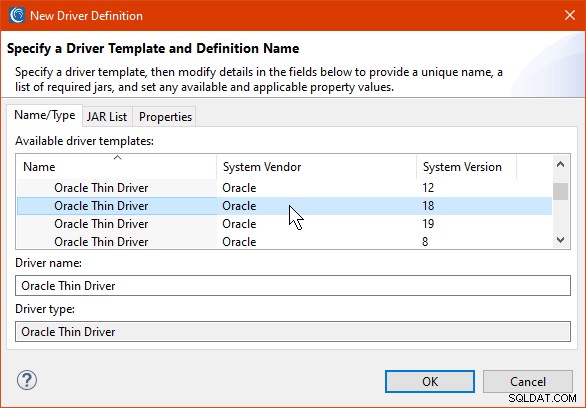Click the read-only Driver type field
This screenshot has width=586, height=408.
293,331
